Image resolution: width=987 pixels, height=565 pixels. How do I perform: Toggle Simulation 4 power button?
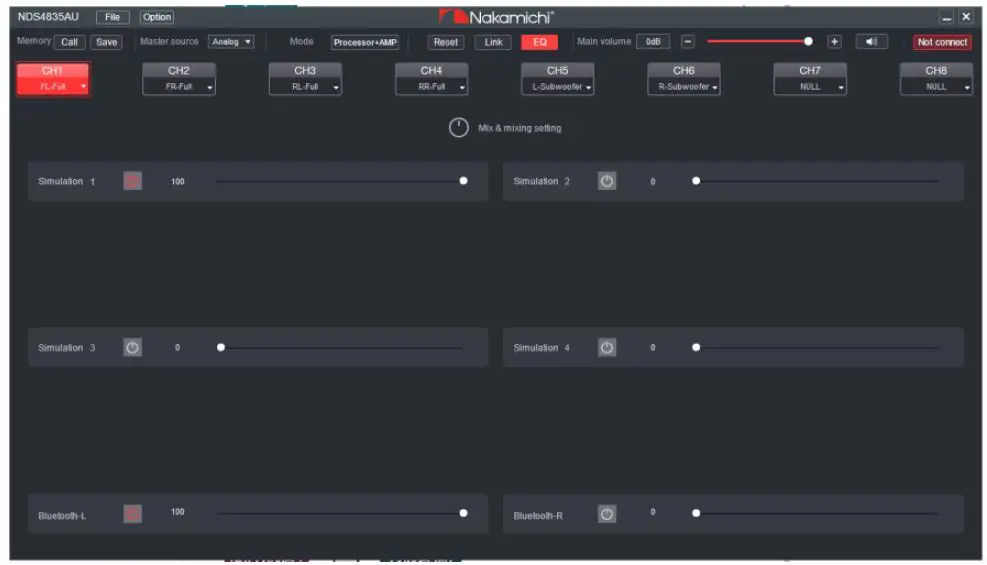point(607,347)
